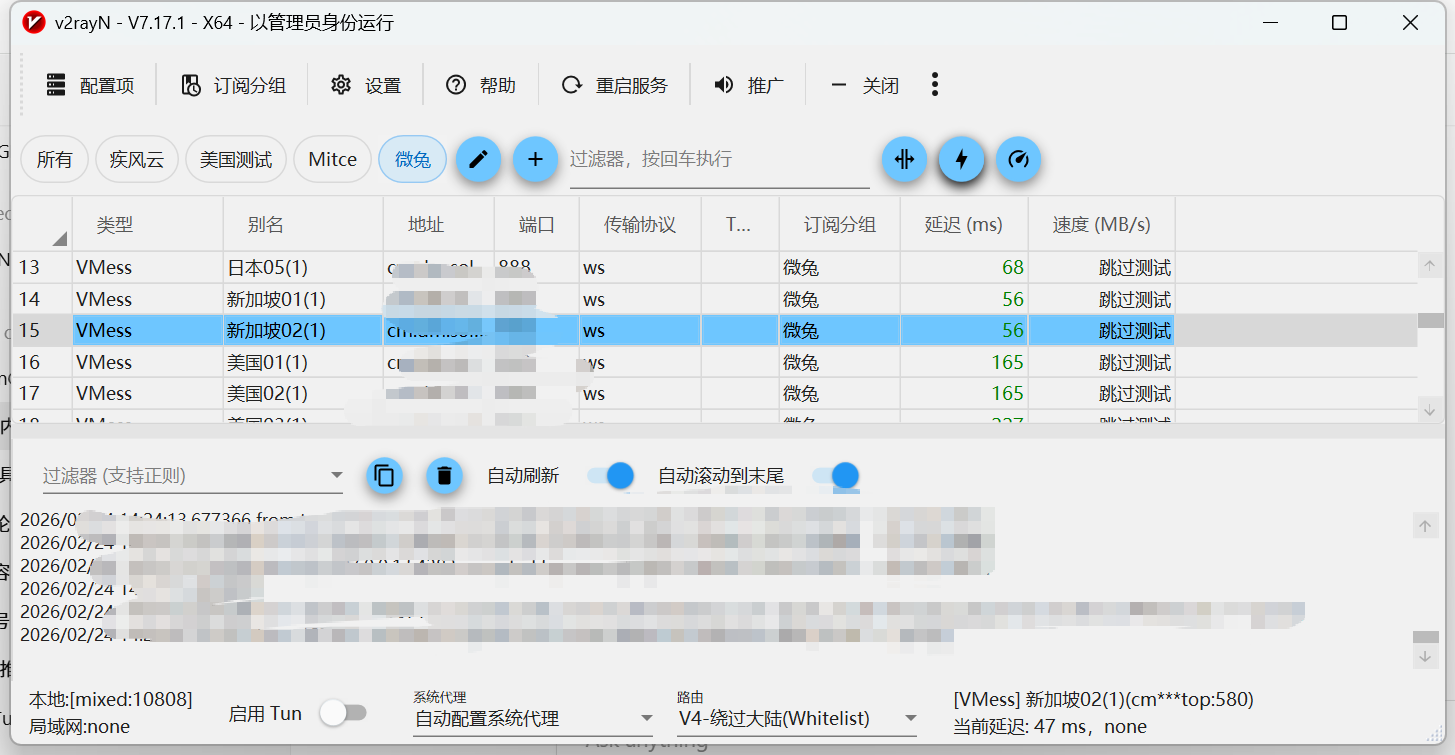Open the 帮助 menu
The width and height of the screenshot is (1455, 755).
481,85
